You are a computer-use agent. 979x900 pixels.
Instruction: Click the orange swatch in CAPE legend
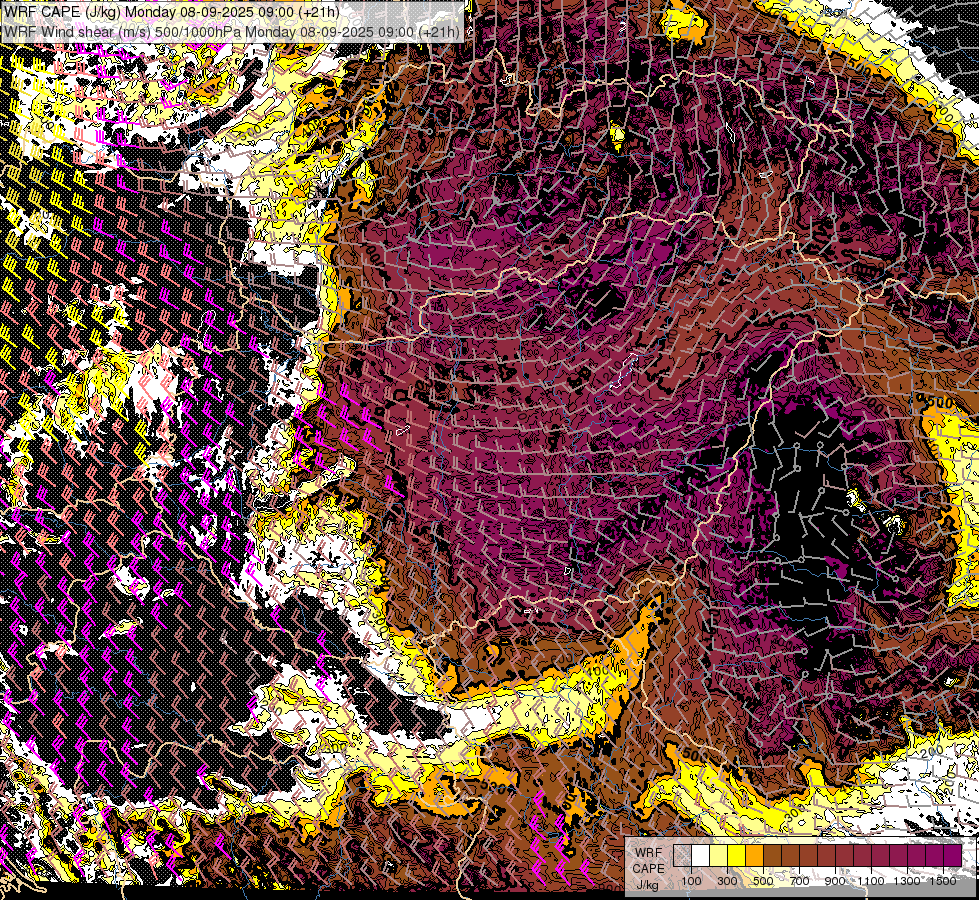(x=754, y=855)
